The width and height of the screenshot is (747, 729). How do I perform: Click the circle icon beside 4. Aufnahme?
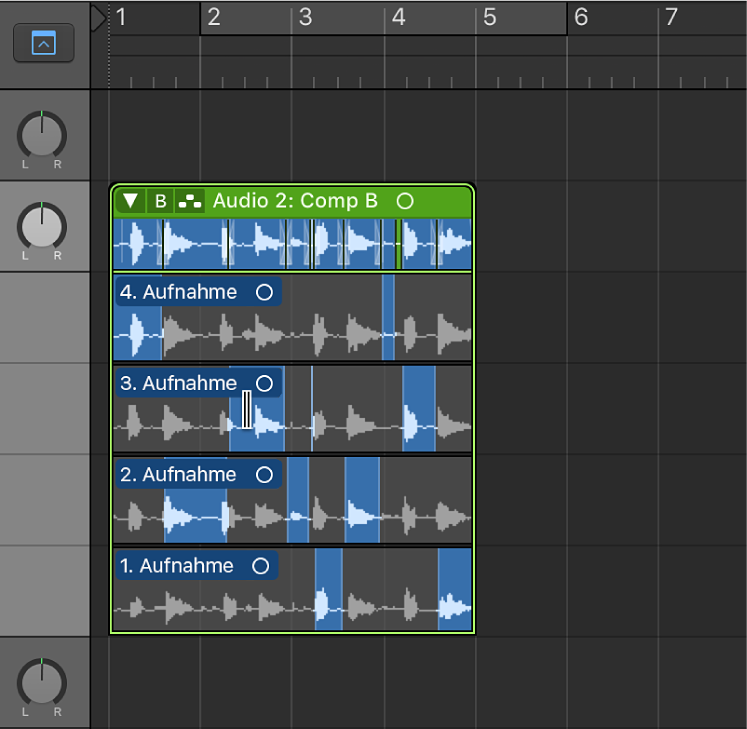pyautogui.click(x=264, y=292)
